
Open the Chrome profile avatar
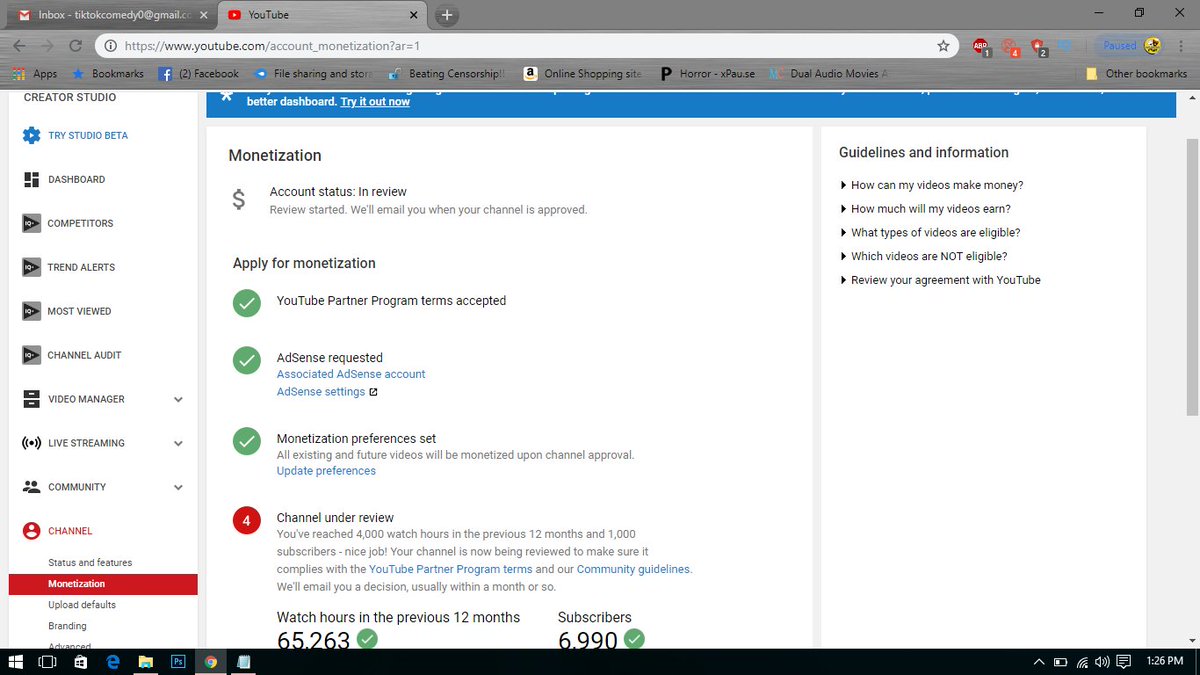[1153, 46]
